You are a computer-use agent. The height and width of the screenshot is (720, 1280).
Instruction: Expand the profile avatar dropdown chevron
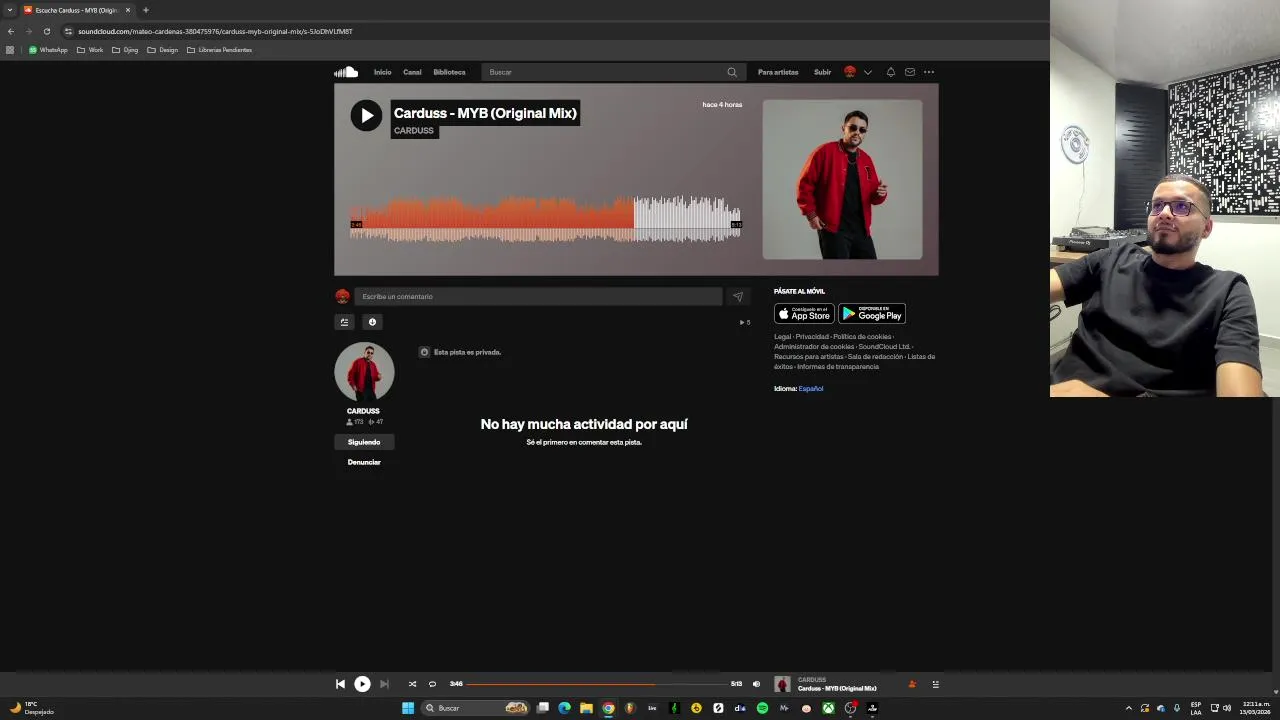(868, 72)
